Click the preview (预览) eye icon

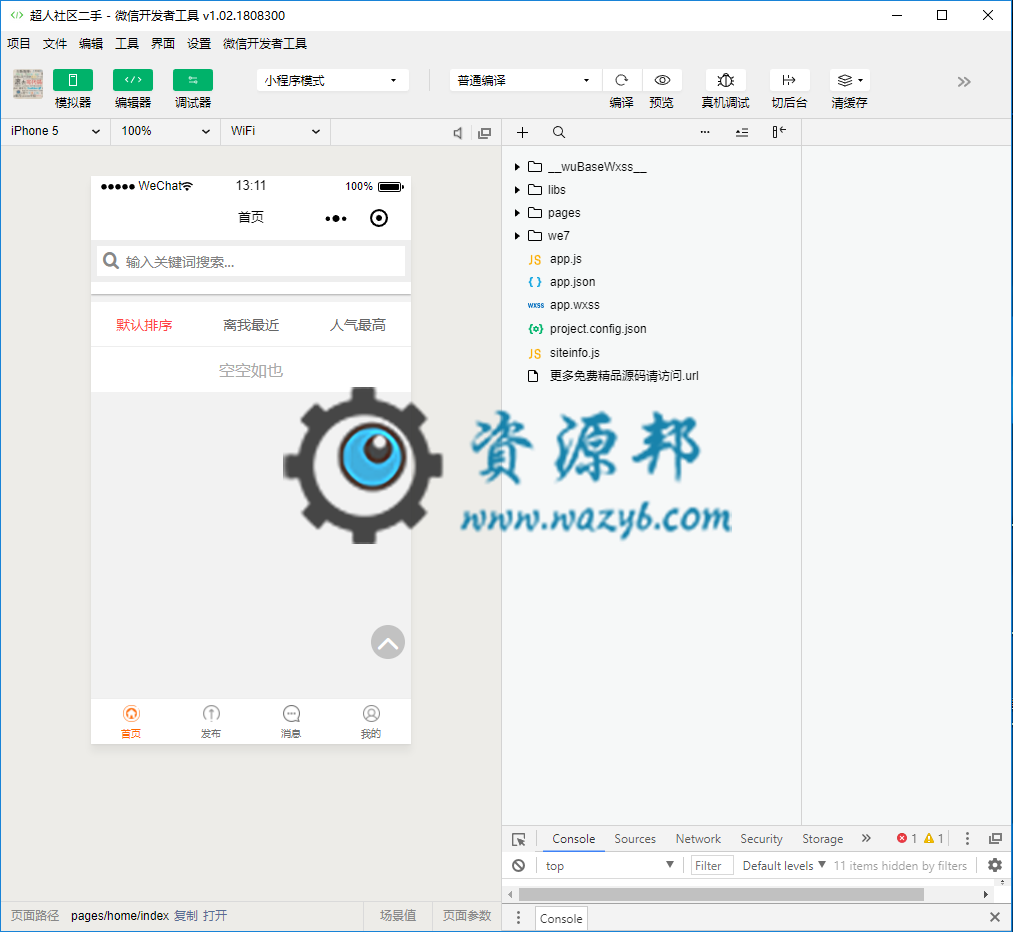[662, 80]
